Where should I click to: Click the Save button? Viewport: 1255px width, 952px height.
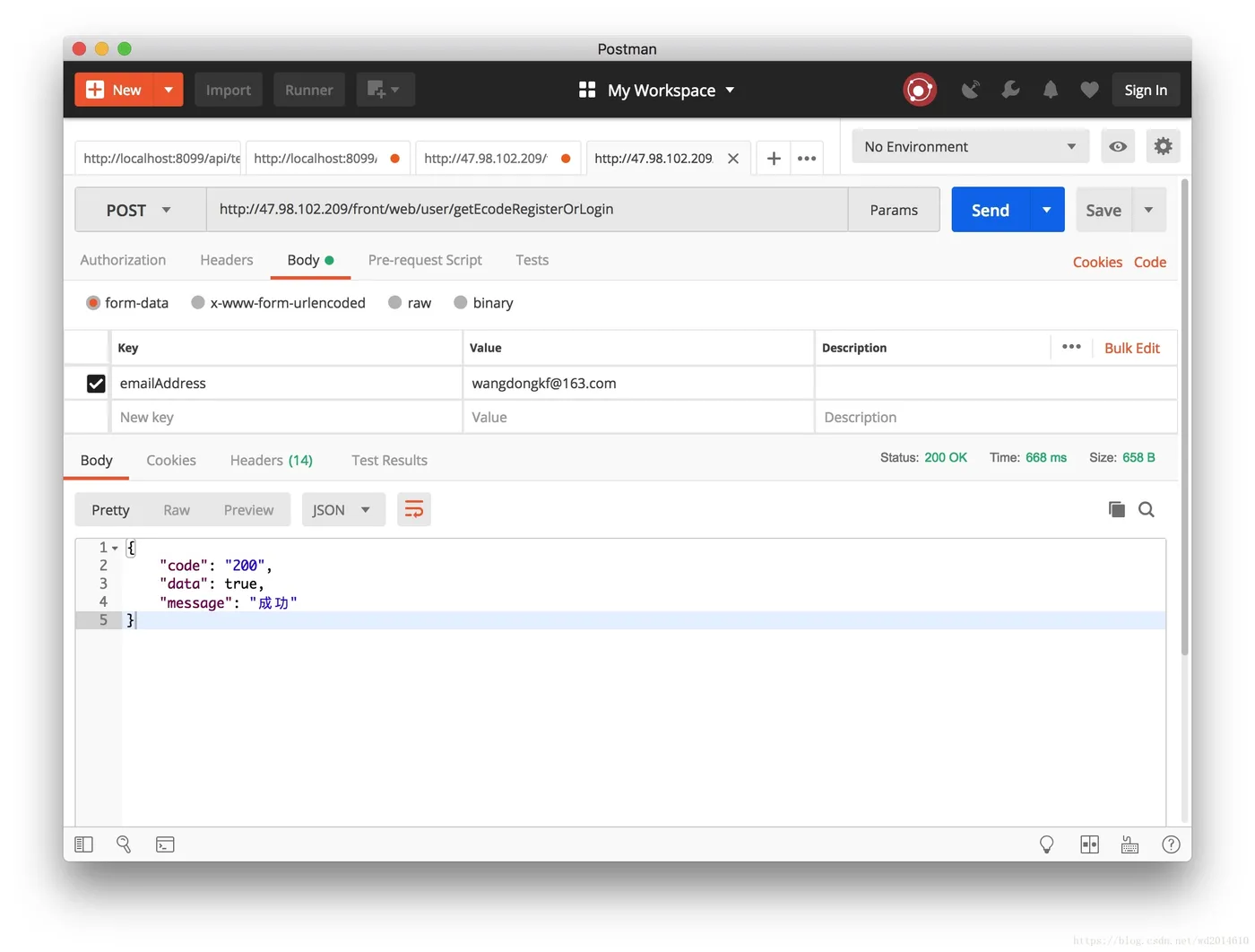[x=1104, y=210]
